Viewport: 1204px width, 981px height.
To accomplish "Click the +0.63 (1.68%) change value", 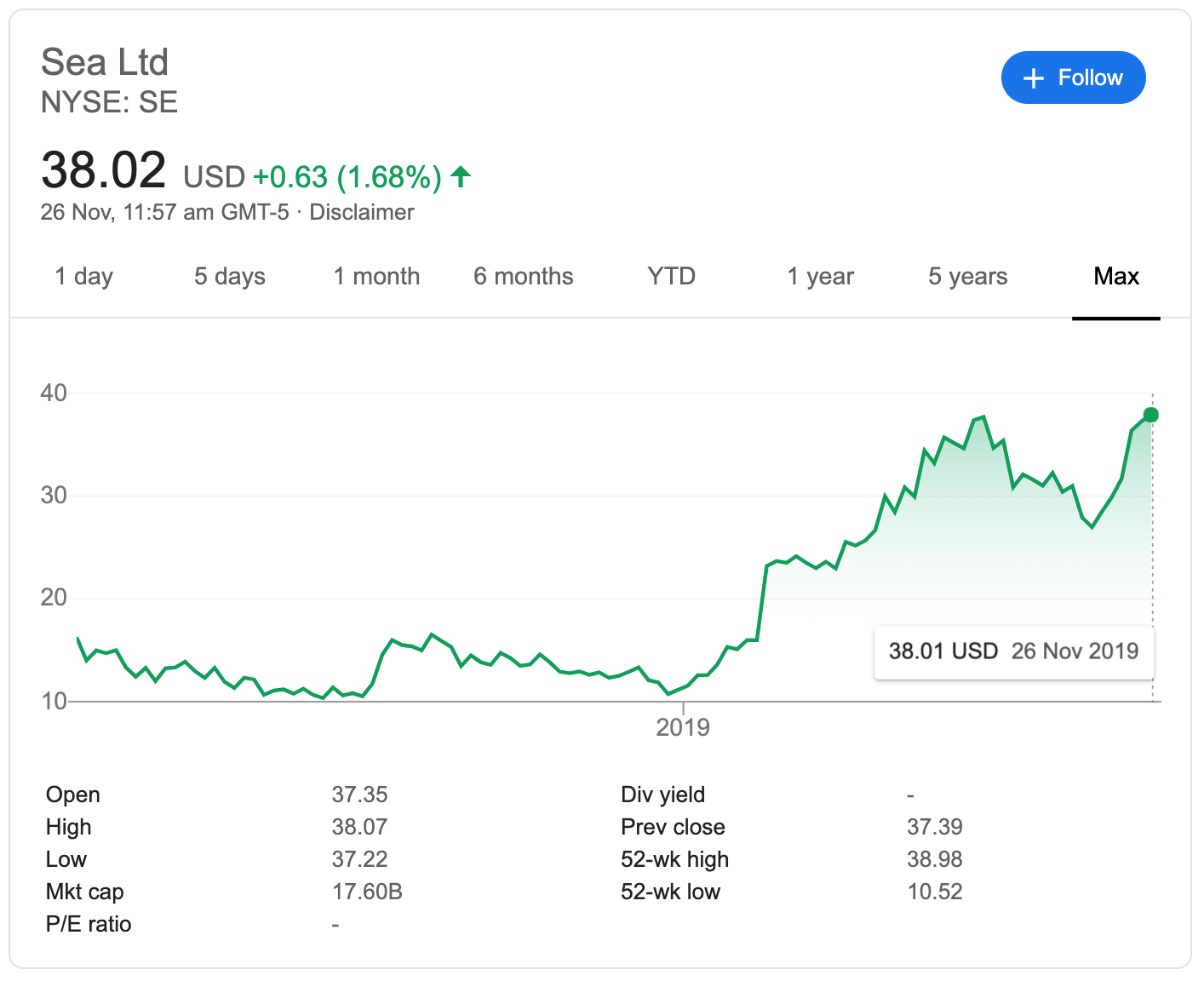I will click(x=347, y=177).
